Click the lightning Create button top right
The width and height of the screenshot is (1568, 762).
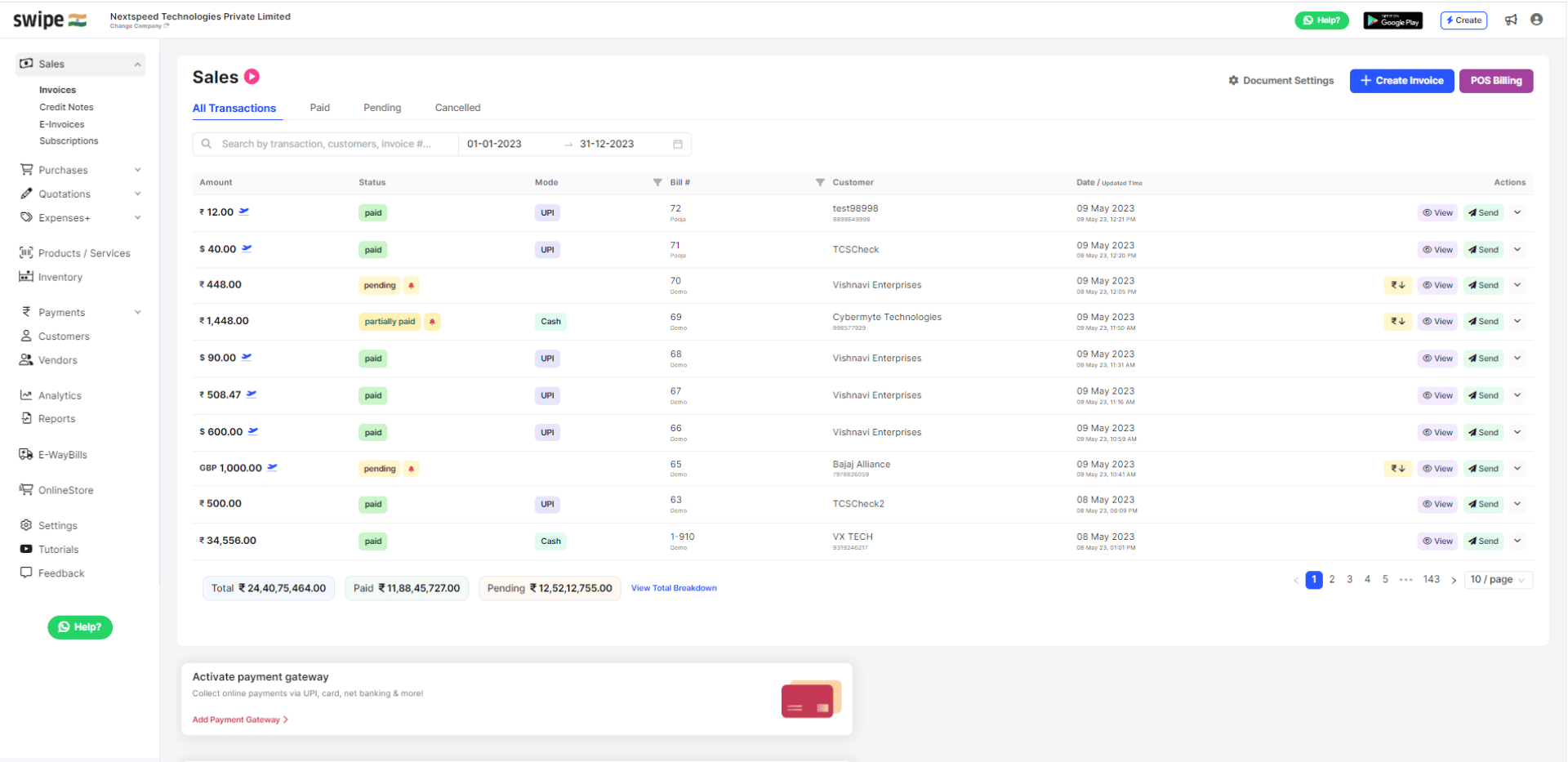click(x=1463, y=20)
